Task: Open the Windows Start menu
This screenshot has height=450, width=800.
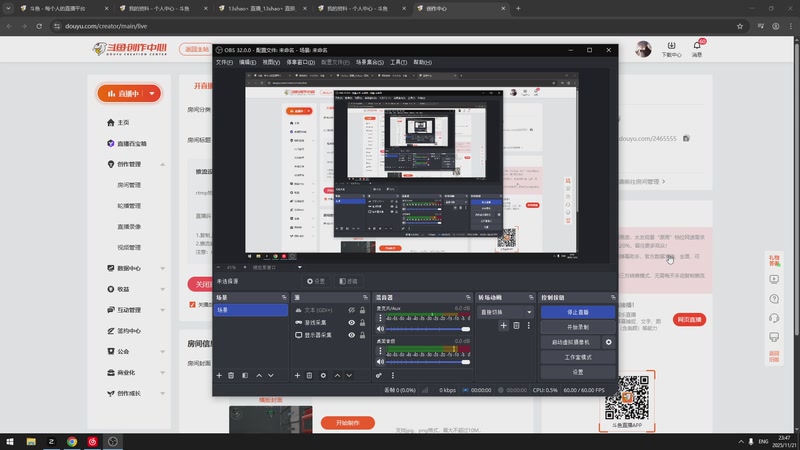Action: click(x=10, y=441)
